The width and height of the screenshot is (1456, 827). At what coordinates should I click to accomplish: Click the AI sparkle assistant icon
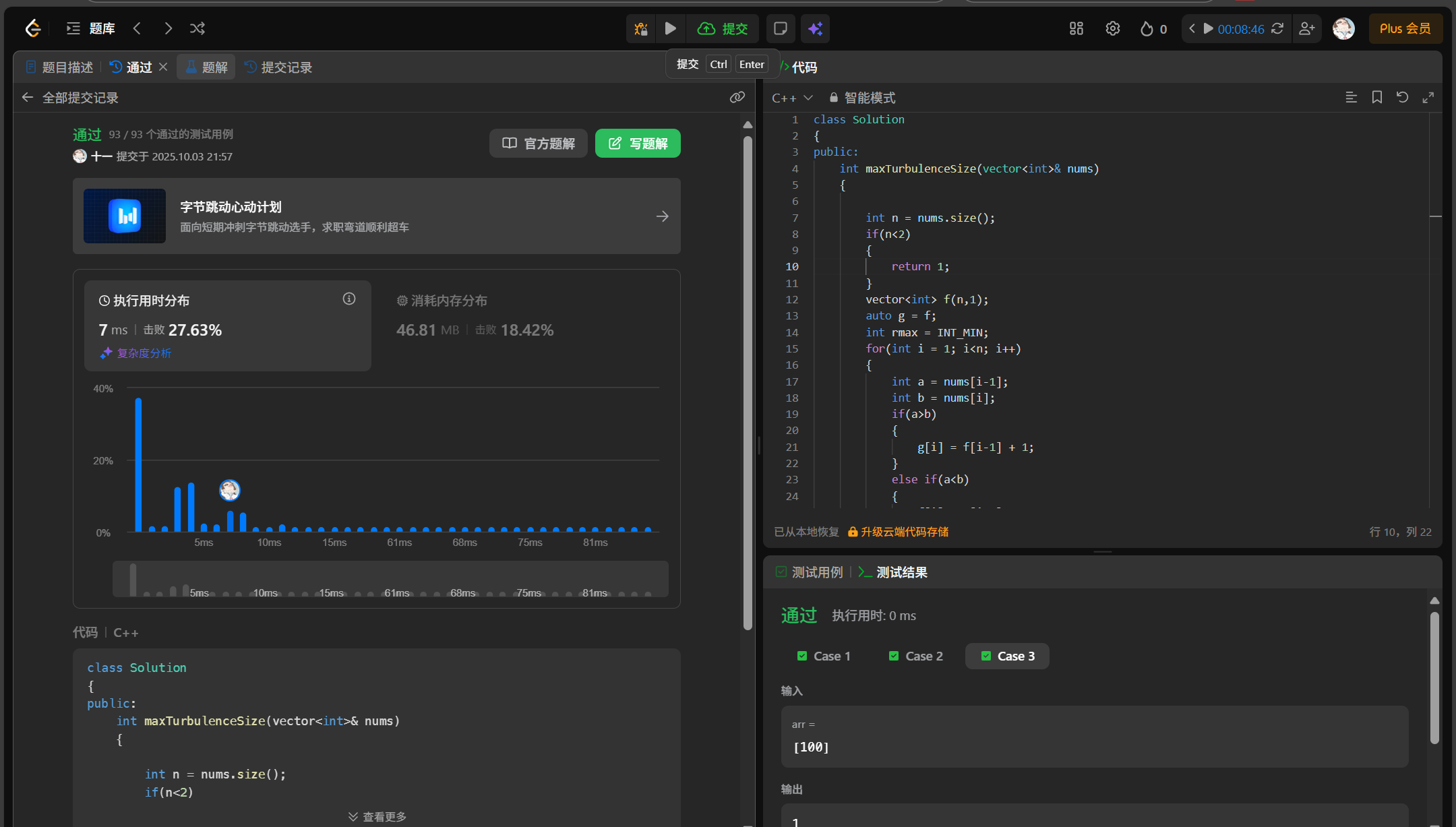point(815,29)
